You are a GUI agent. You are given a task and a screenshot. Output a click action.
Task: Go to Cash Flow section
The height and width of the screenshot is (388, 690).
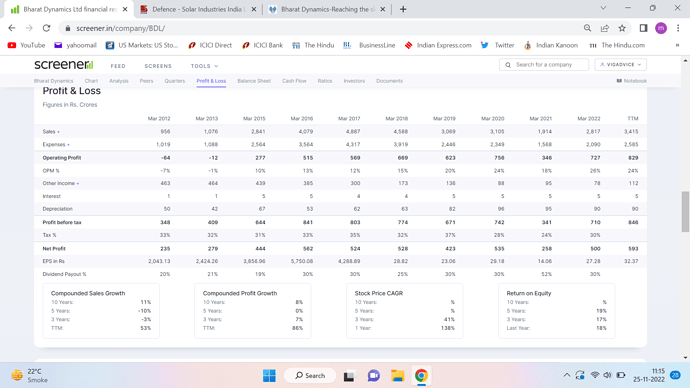tap(294, 81)
